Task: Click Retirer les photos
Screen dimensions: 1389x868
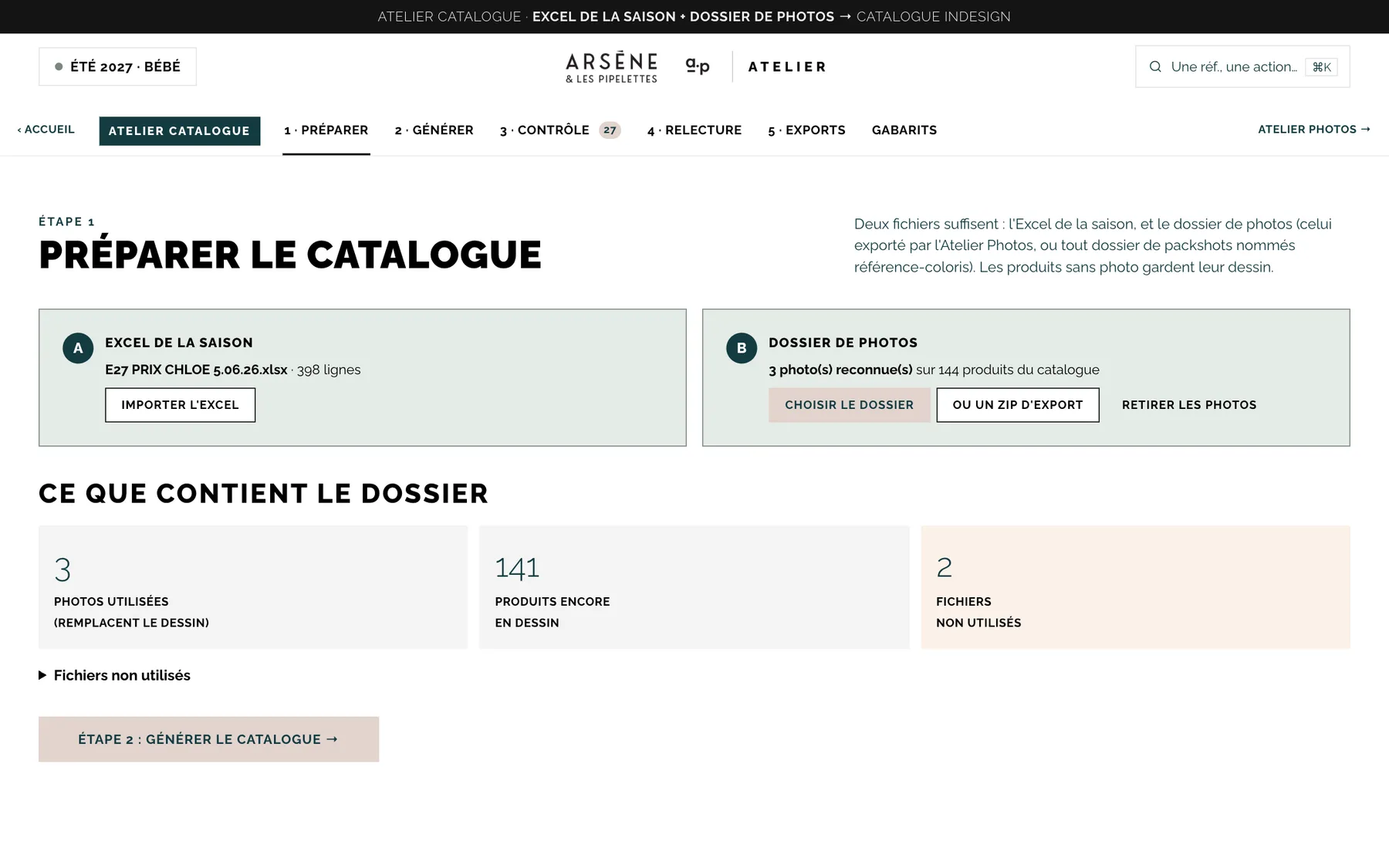Action: [1189, 405]
